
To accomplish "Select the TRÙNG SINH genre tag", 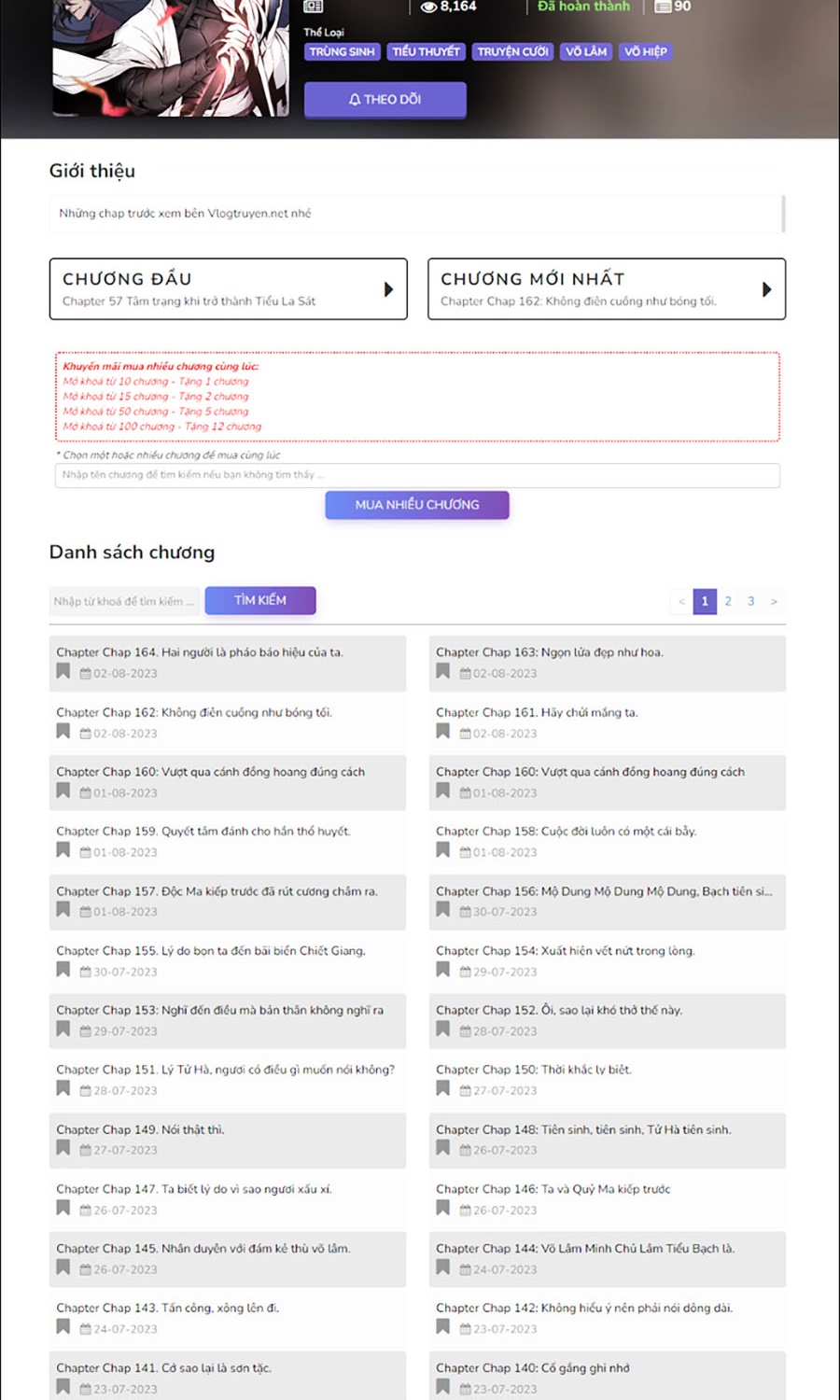I will pyautogui.click(x=342, y=52).
